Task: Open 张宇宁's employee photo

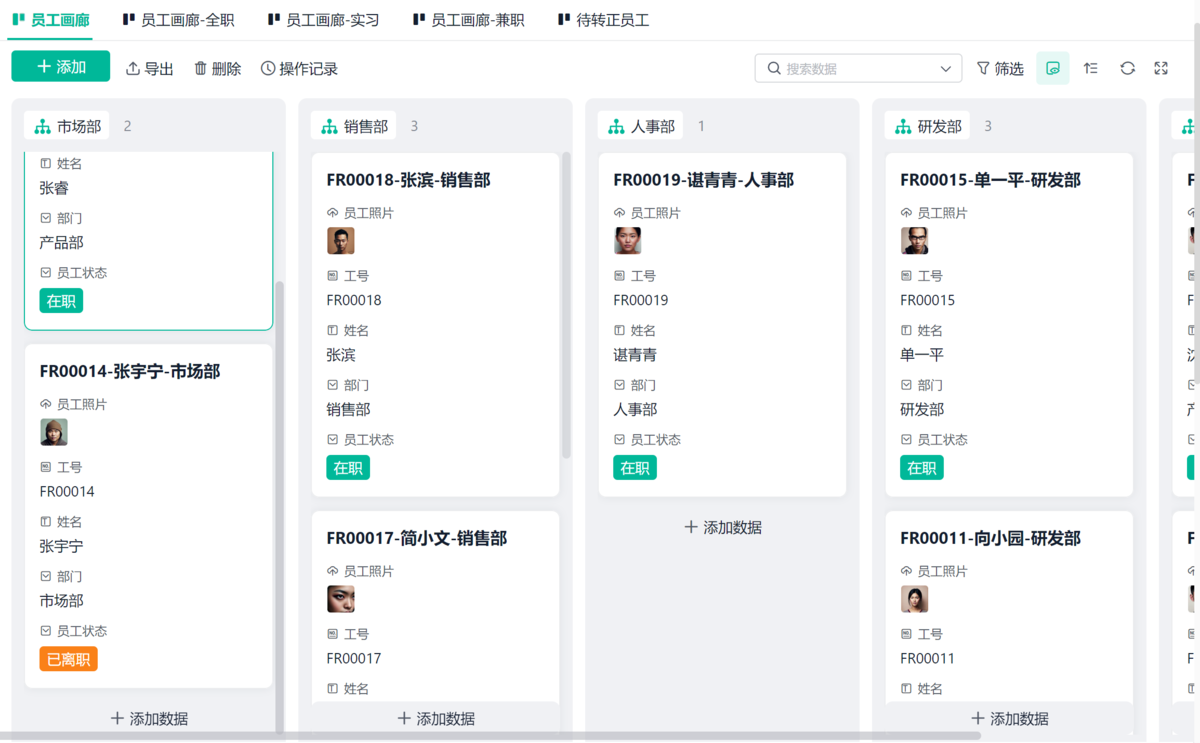Action: pyautogui.click(x=54, y=432)
